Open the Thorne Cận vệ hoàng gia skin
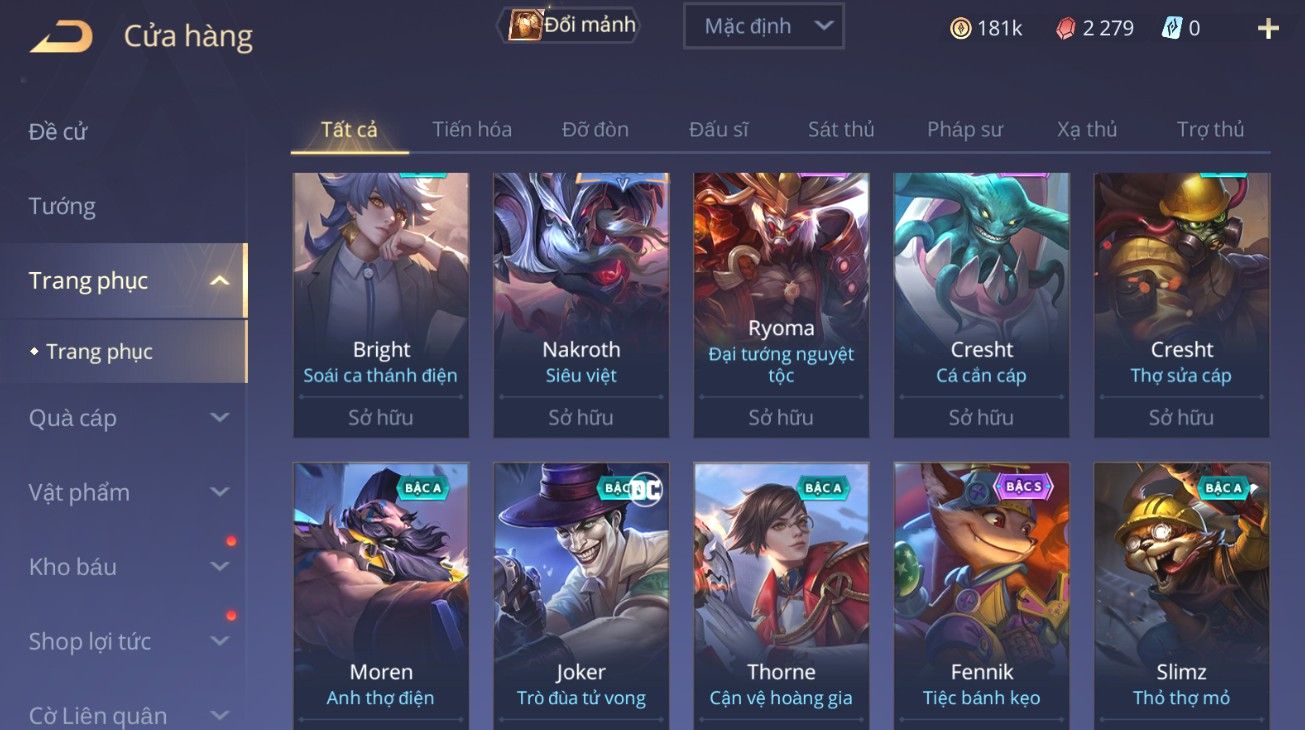The height and width of the screenshot is (730, 1305). [781, 596]
